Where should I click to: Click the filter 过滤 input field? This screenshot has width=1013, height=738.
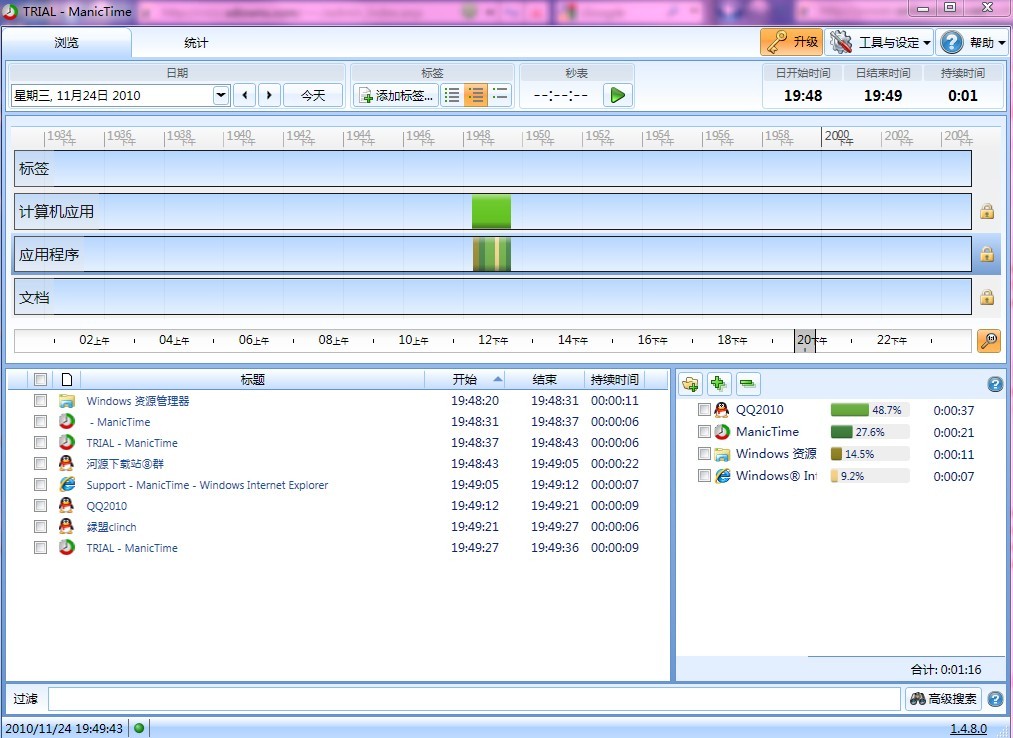(474, 699)
